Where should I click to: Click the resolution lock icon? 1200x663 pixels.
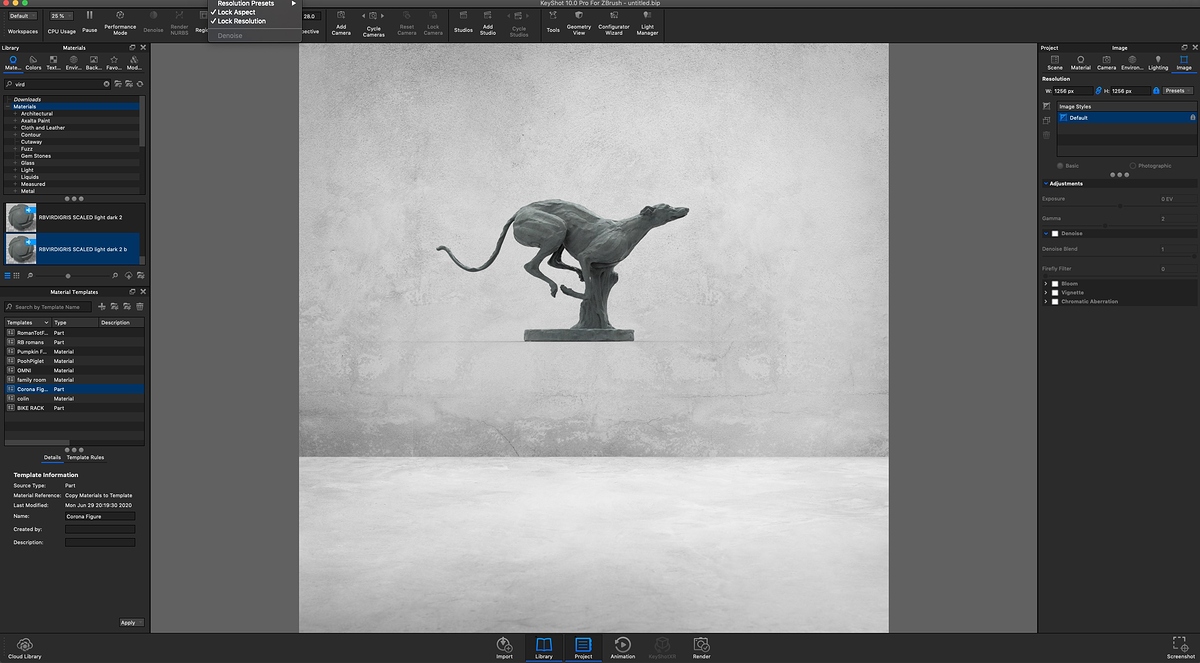[1156, 90]
